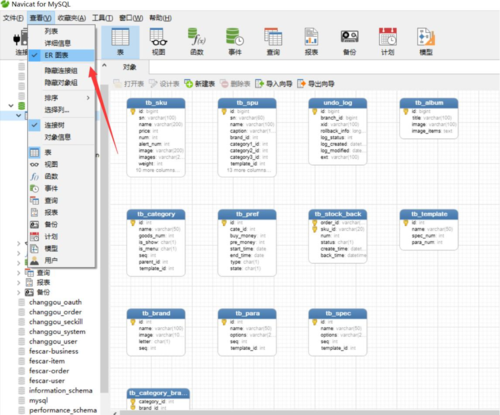Open the 工具(T) menu

coord(102,18)
